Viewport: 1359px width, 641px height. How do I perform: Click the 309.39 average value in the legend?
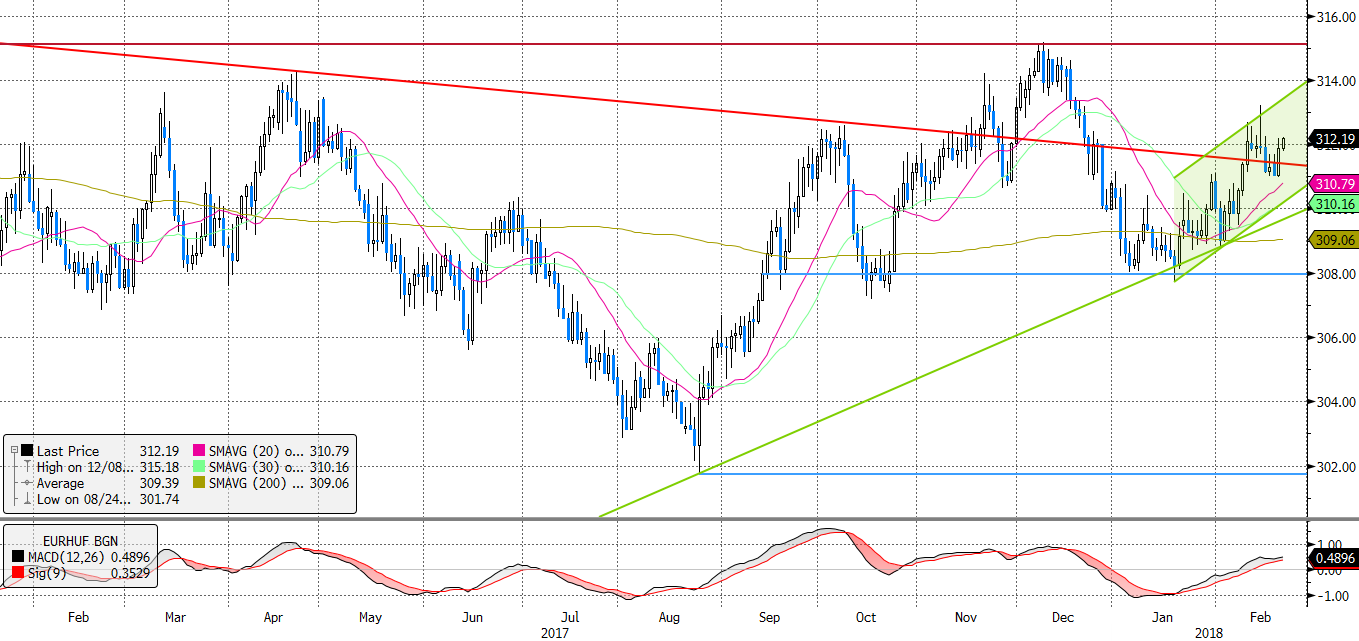pos(157,483)
